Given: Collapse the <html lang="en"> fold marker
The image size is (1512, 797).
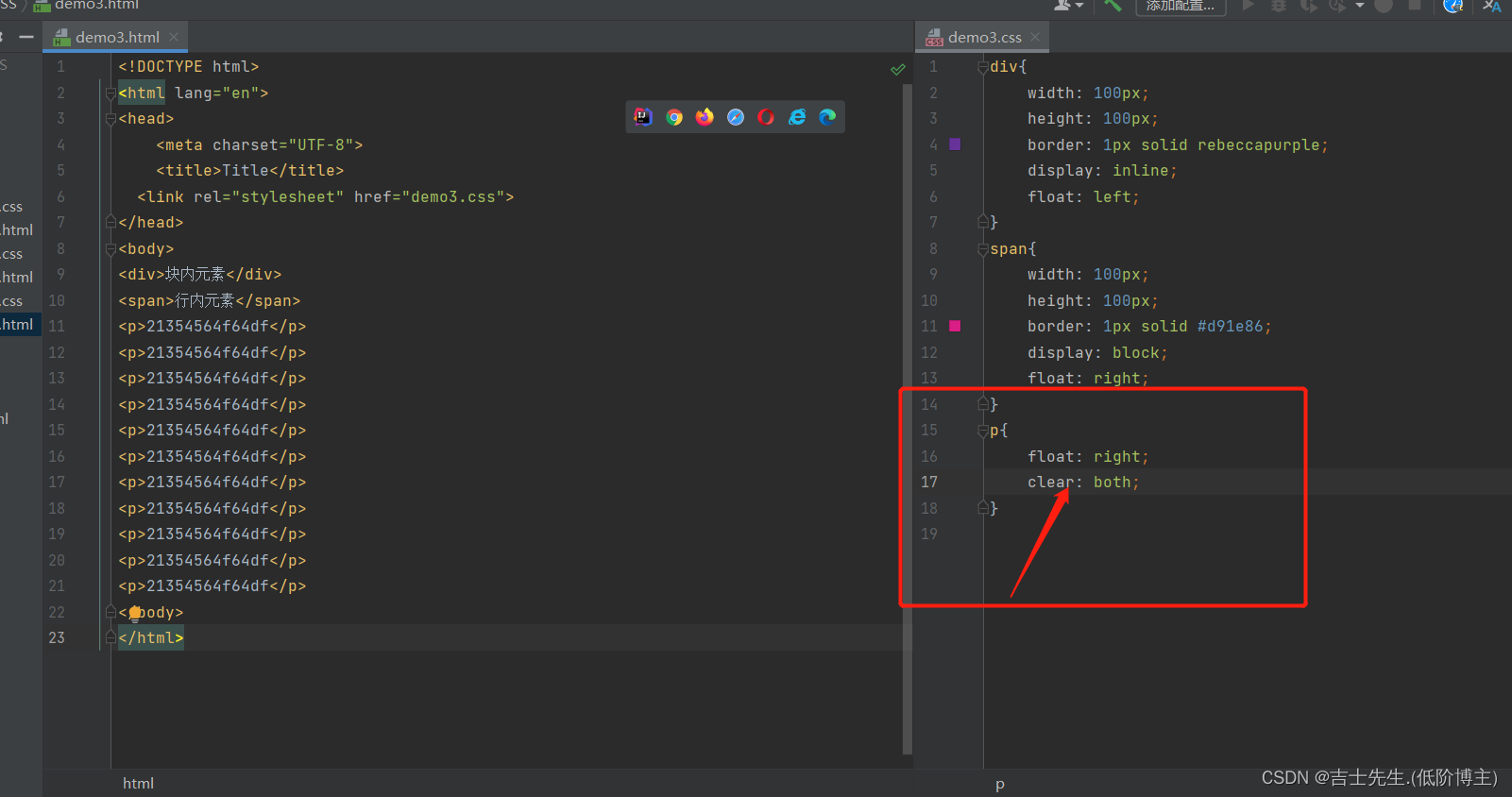Looking at the screenshot, I should pos(110,93).
